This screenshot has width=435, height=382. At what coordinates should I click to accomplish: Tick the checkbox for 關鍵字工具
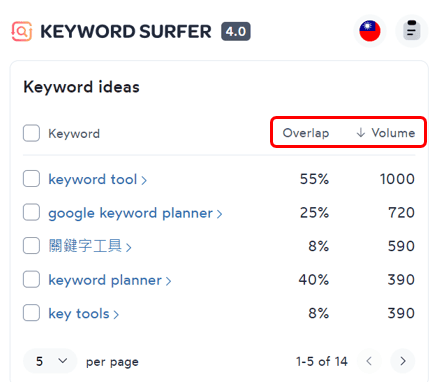pyautogui.click(x=31, y=246)
